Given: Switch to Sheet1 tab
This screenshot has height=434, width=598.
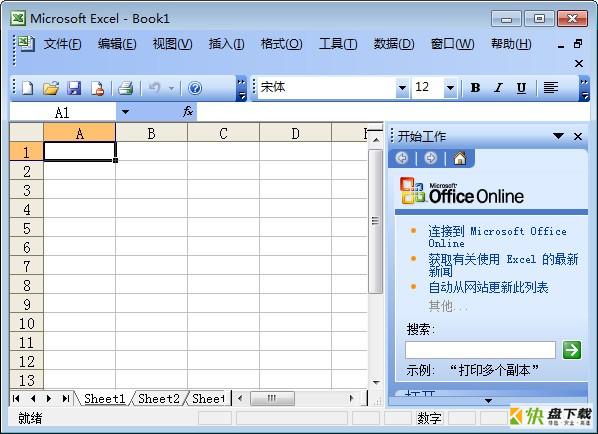Looking at the screenshot, I should pos(104,399).
